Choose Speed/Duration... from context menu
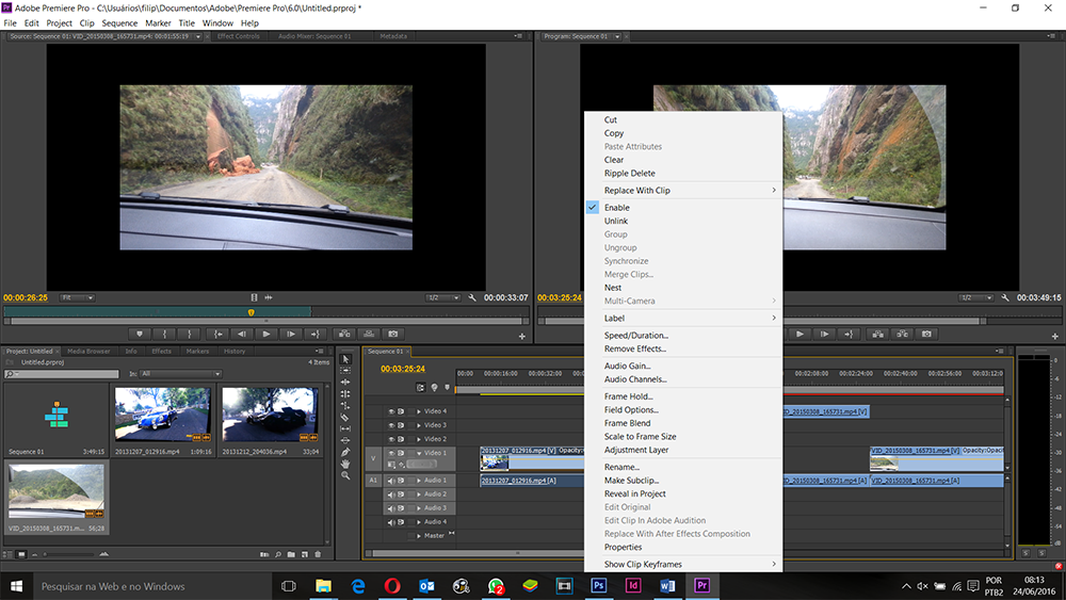This screenshot has height=600, width=1066. [x=636, y=335]
